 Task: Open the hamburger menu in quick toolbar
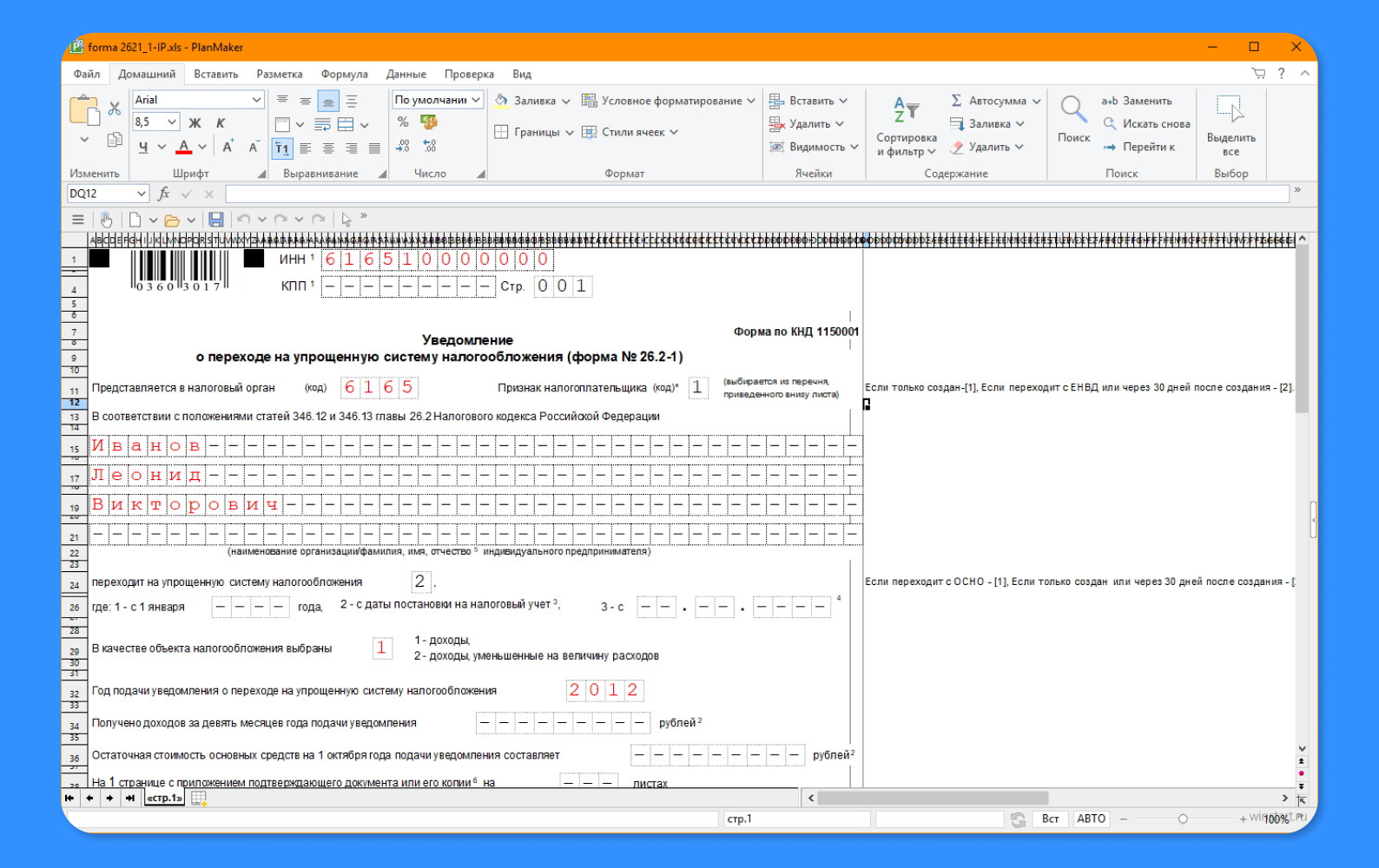point(78,220)
